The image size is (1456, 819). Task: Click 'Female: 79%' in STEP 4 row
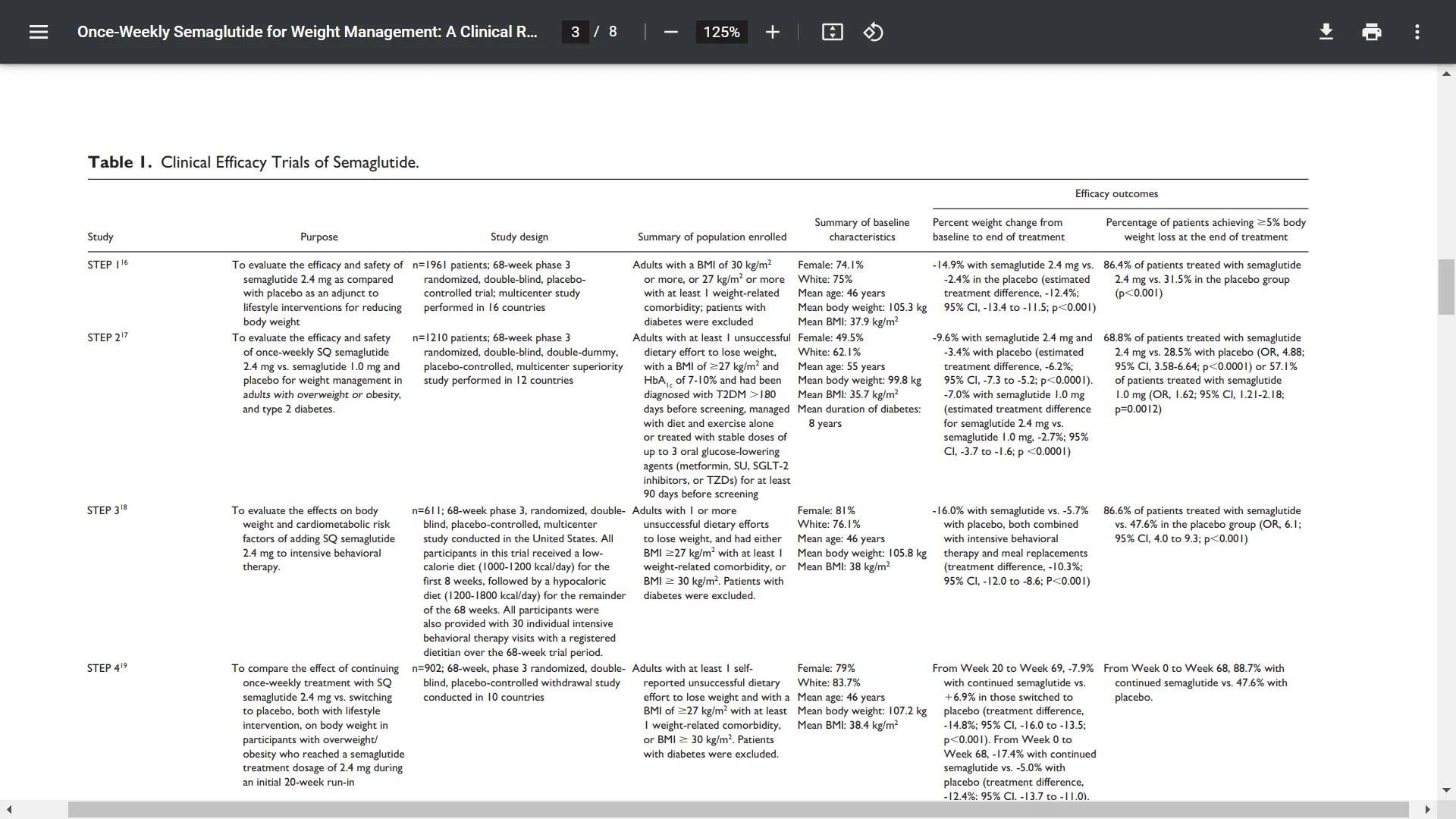point(826,668)
